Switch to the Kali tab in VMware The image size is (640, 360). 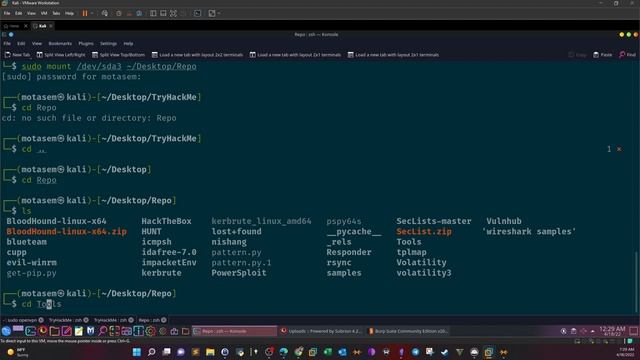pyautogui.click(x=42, y=26)
